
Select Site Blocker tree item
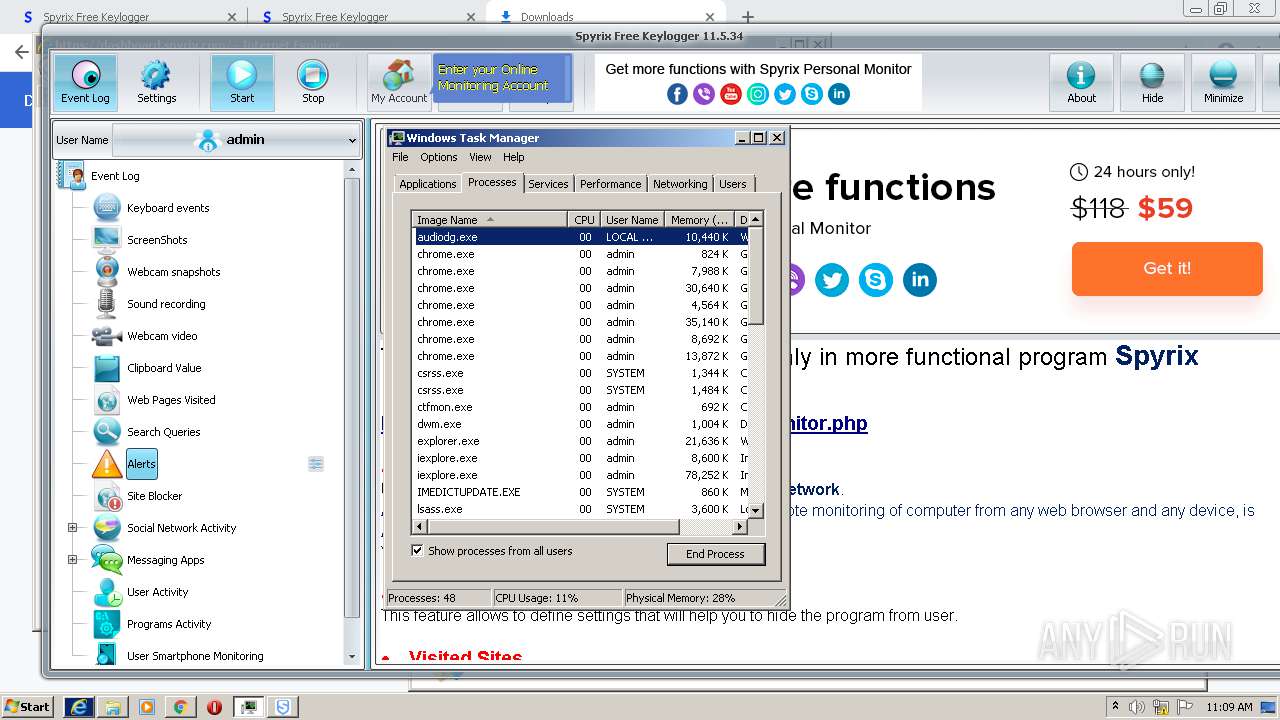pos(154,496)
